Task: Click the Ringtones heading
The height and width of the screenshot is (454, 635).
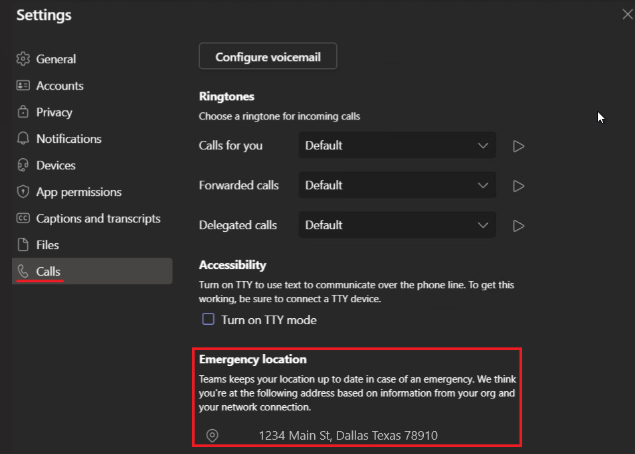Action: (226, 96)
